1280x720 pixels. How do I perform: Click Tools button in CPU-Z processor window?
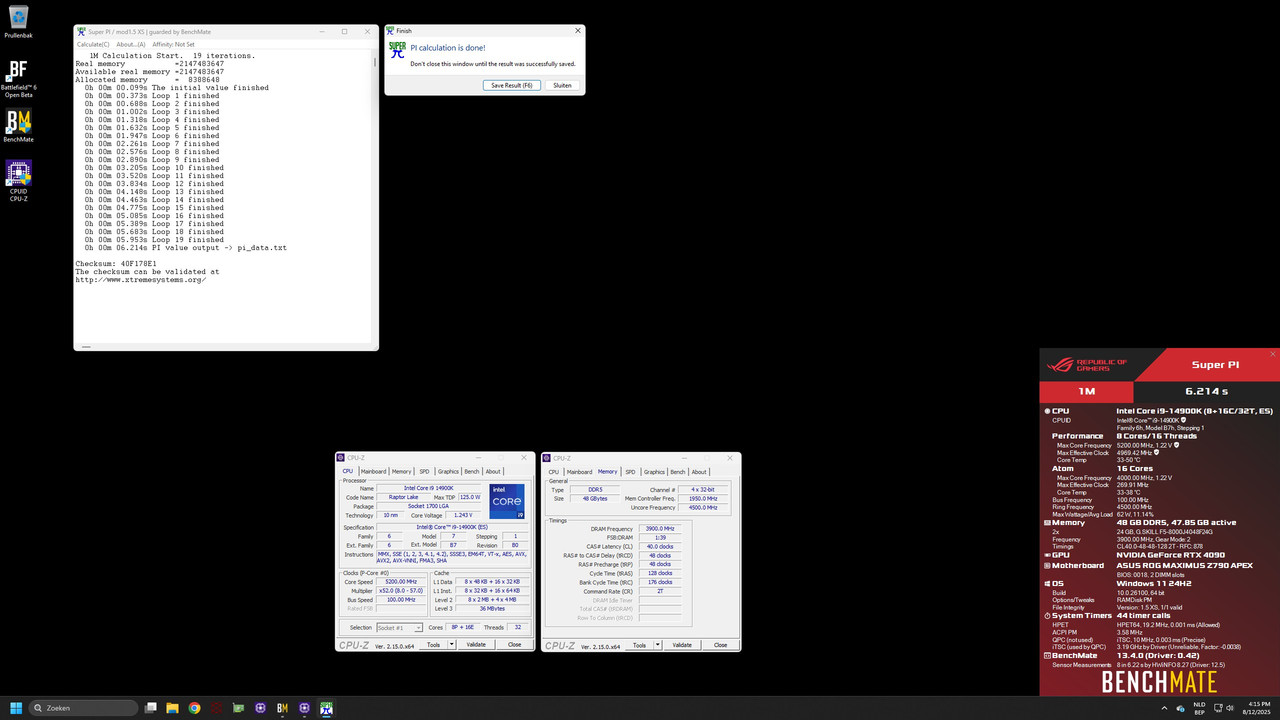[433, 645]
